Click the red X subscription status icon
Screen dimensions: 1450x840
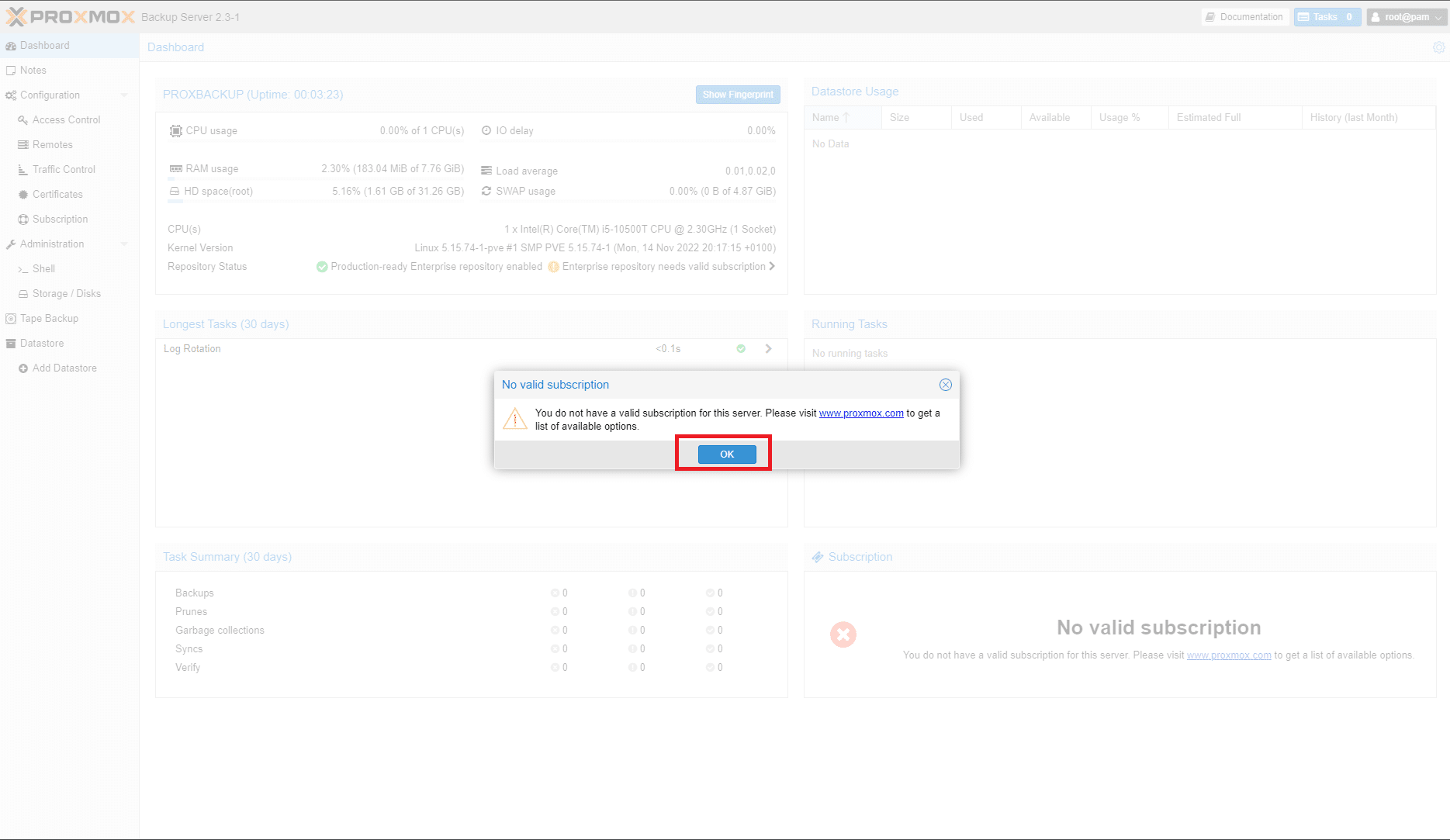pyautogui.click(x=843, y=634)
